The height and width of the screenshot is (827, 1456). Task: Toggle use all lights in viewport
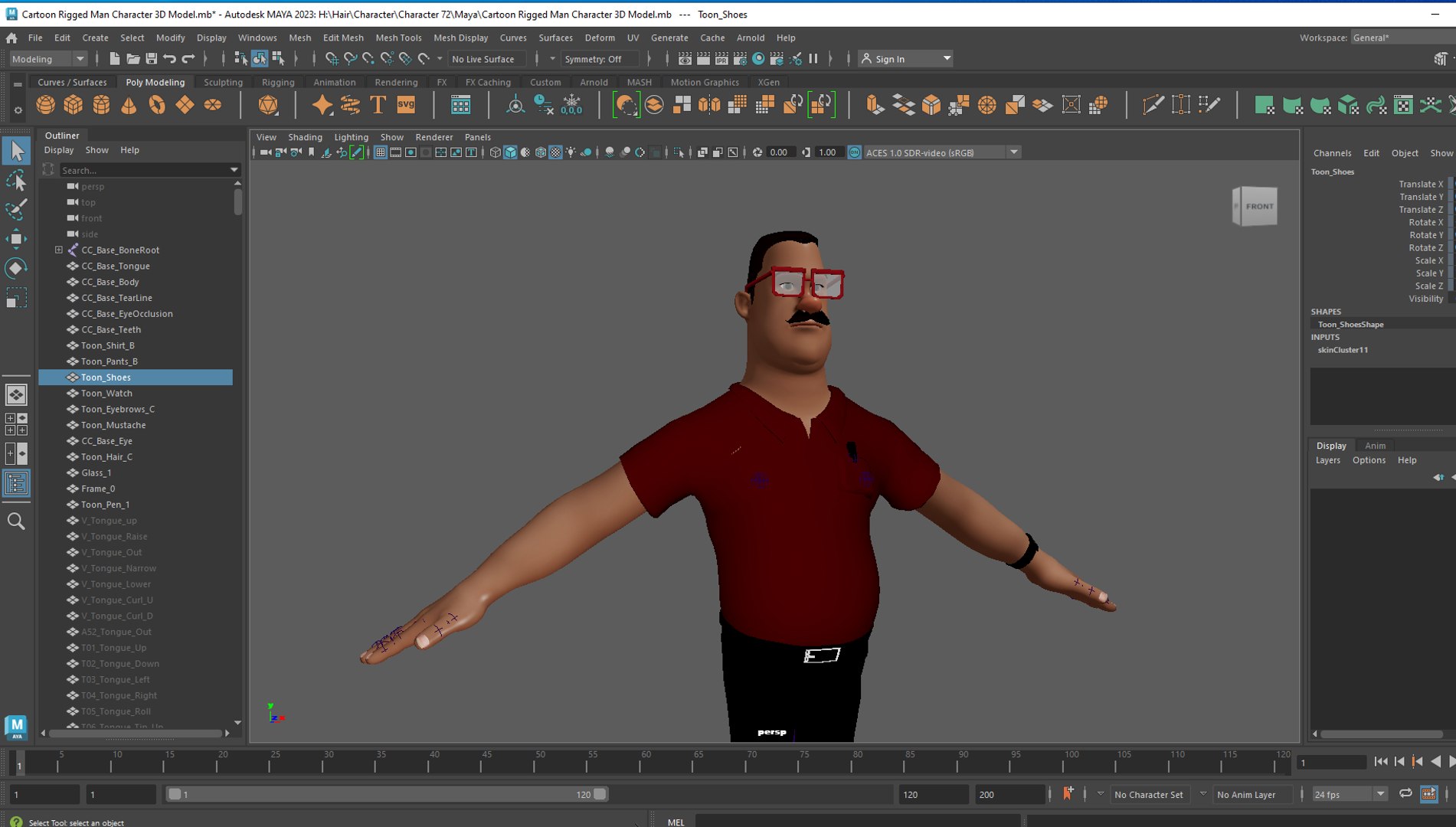[x=571, y=152]
